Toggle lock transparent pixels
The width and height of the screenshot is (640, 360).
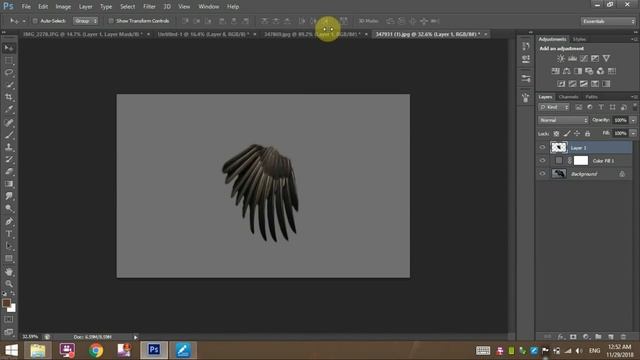[556, 133]
